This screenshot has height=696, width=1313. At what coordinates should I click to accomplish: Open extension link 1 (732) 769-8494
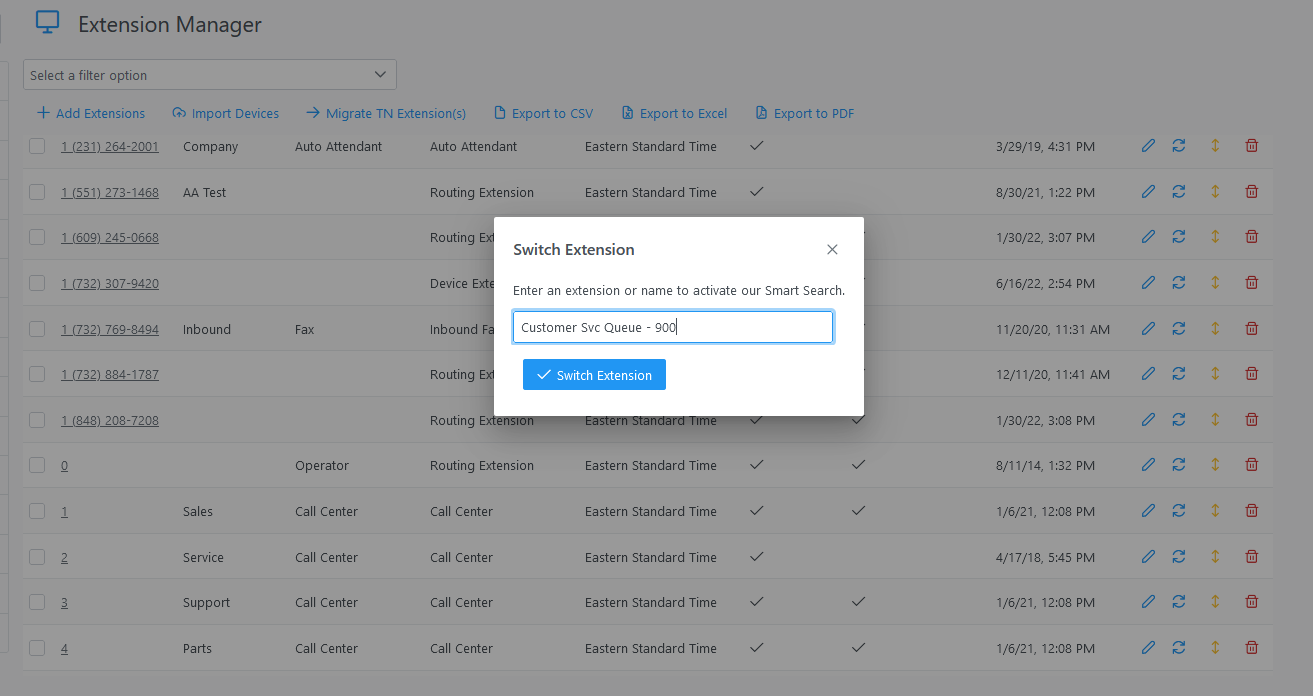(110, 329)
